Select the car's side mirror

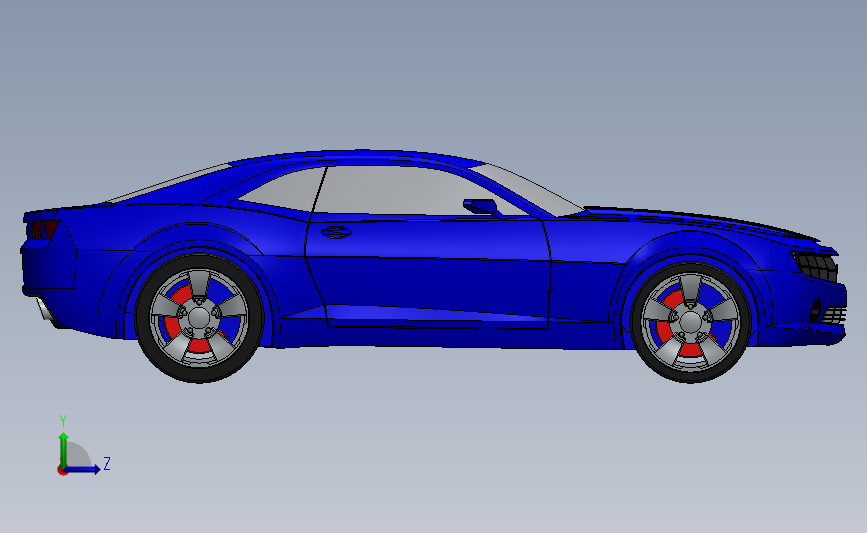click(482, 206)
